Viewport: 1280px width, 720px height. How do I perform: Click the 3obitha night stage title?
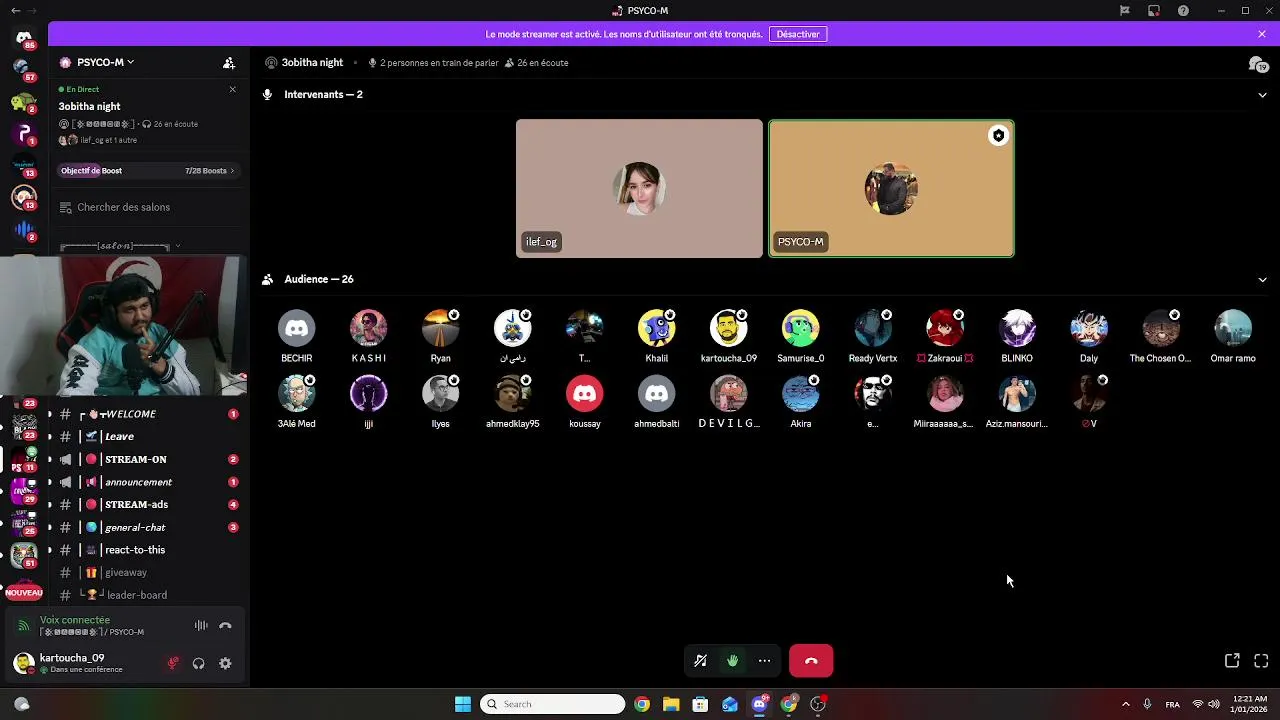(x=312, y=63)
